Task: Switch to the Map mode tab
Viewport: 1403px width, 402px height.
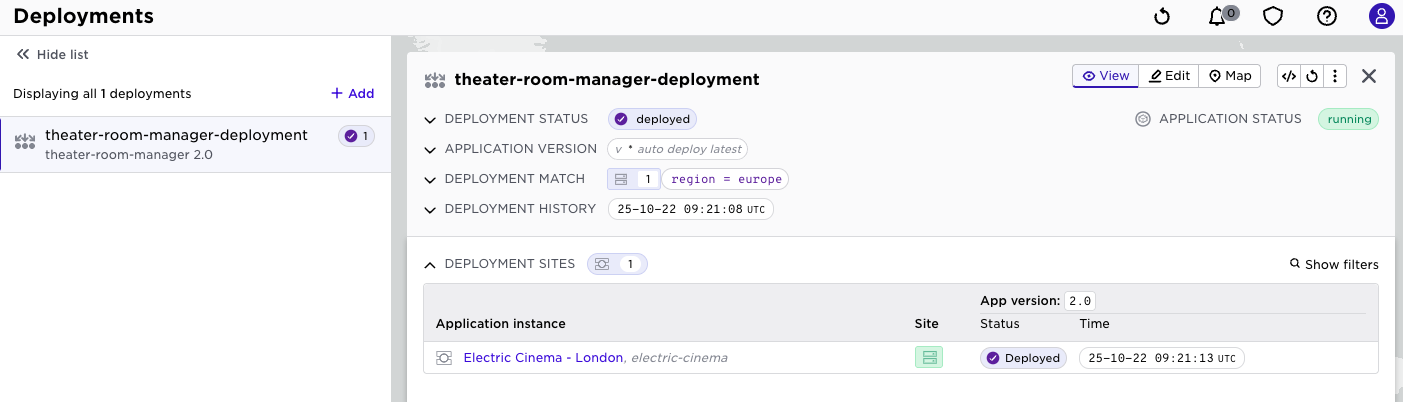Action: click(1230, 76)
